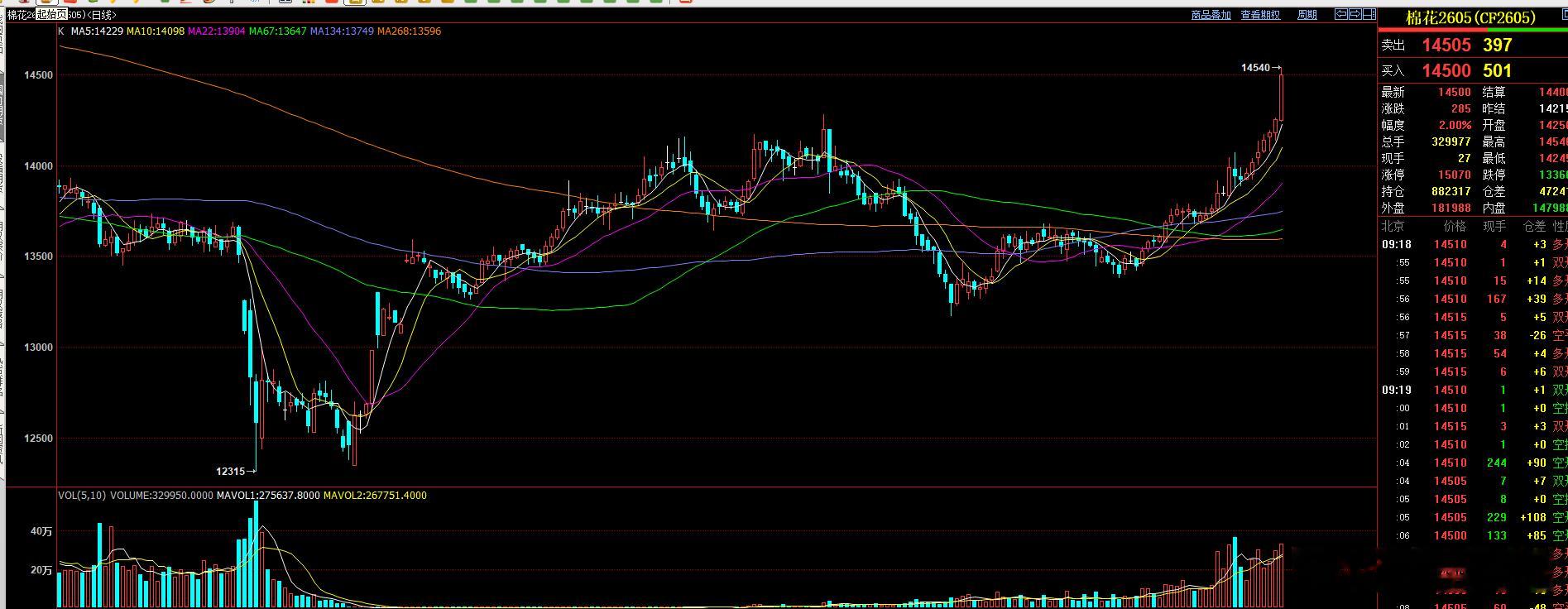Select the MA134:13749 indicator label

(342, 31)
